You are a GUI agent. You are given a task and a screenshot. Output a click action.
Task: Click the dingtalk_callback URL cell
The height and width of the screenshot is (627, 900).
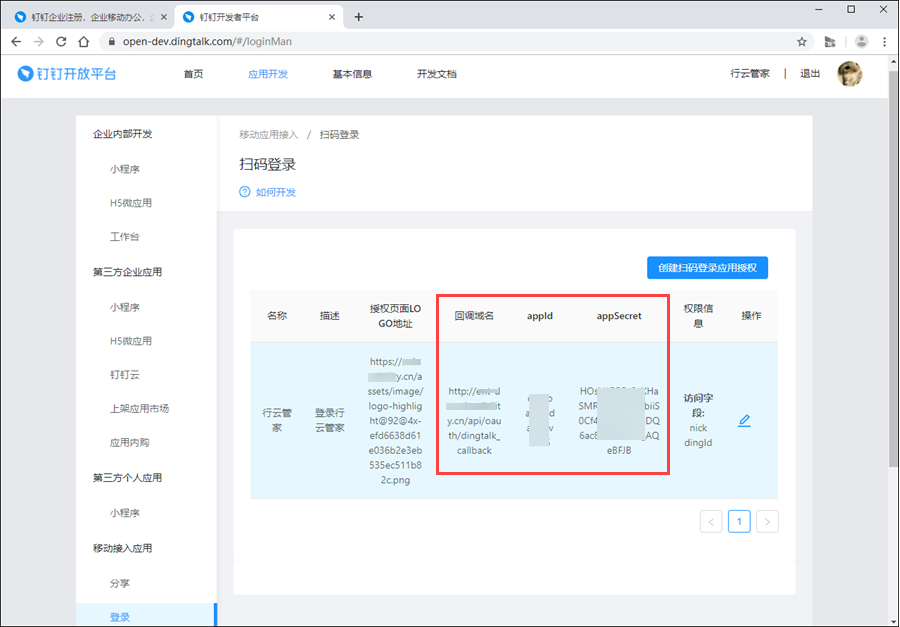pos(474,421)
